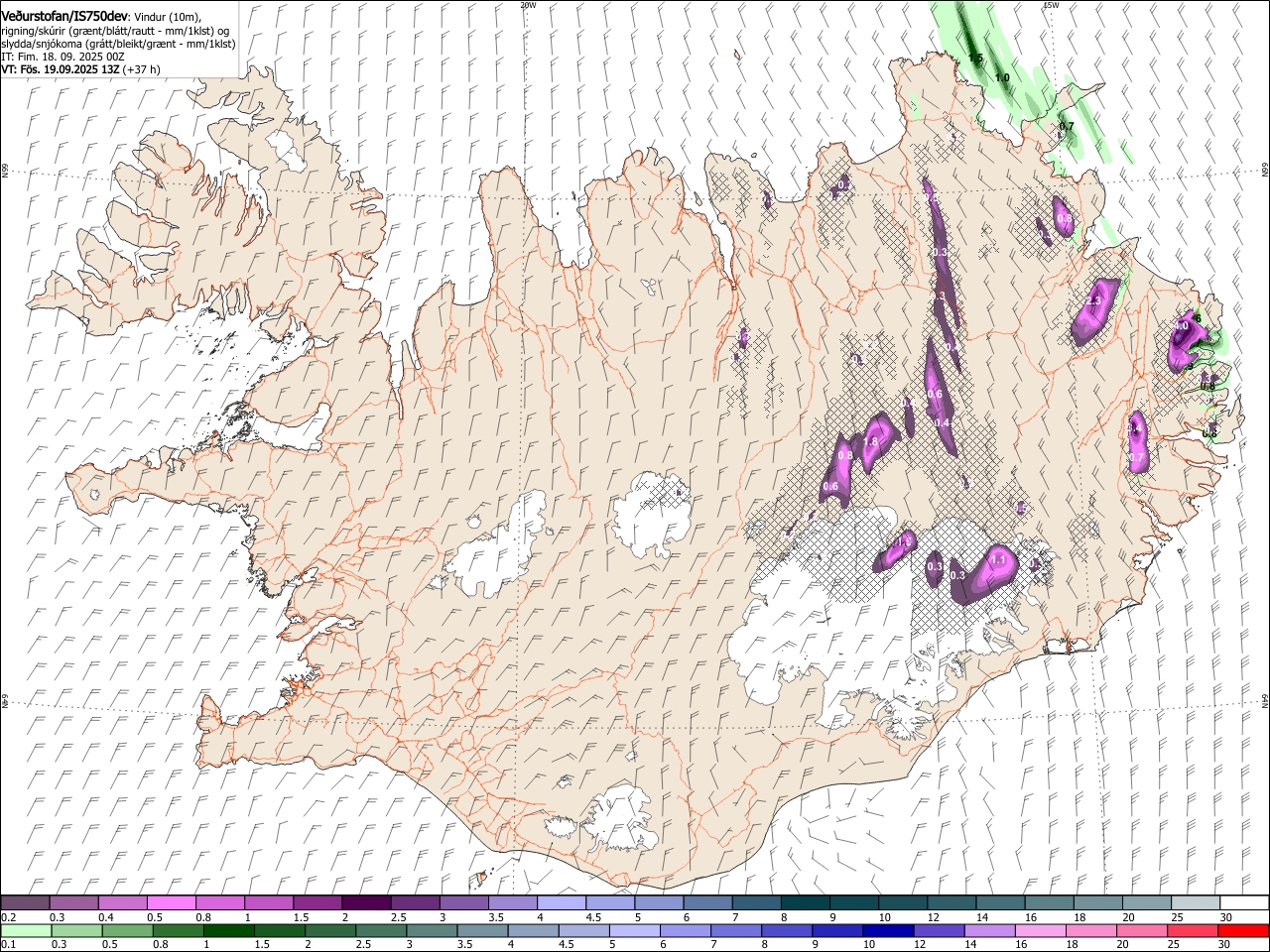Click the violet swatch between 12 and 14, lower legend

(938, 931)
